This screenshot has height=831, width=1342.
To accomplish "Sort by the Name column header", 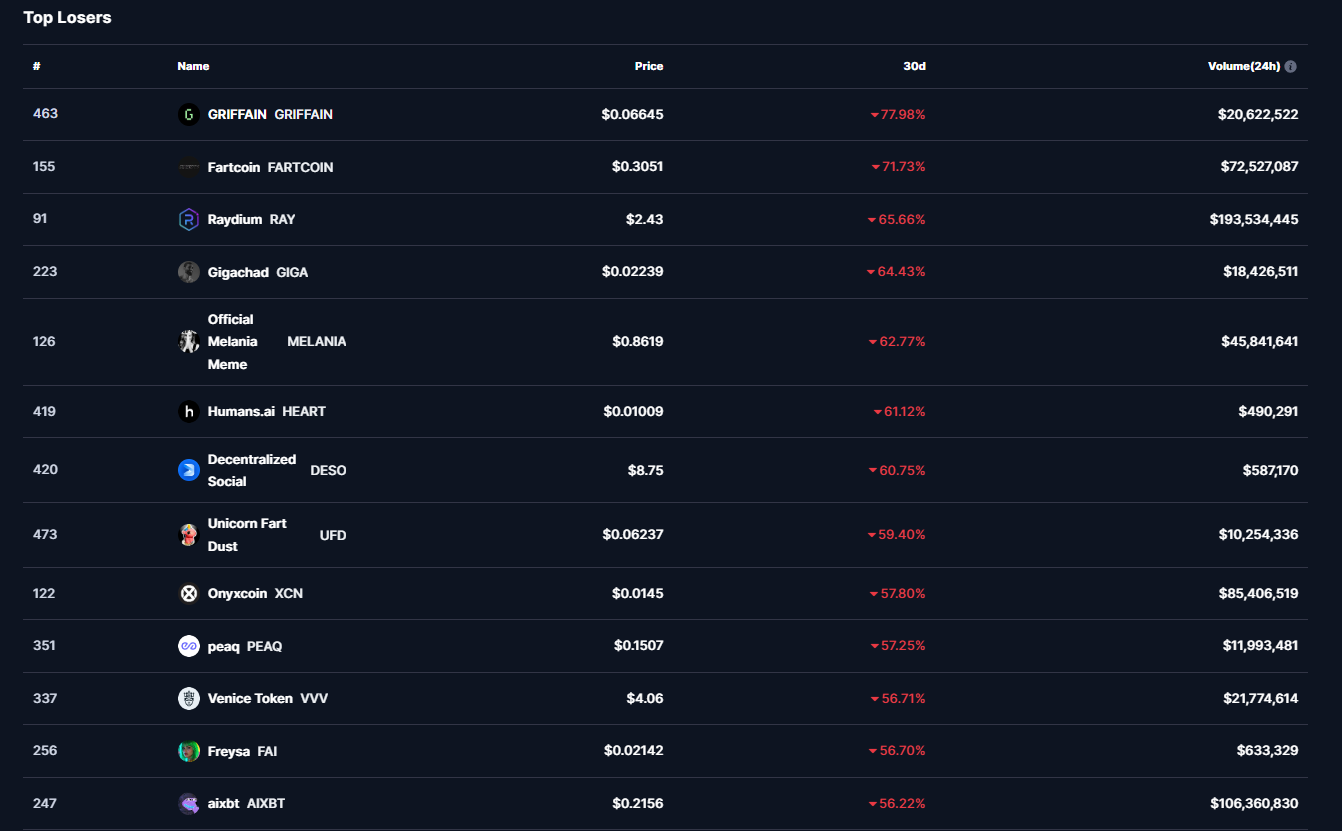I will [x=193, y=67].
